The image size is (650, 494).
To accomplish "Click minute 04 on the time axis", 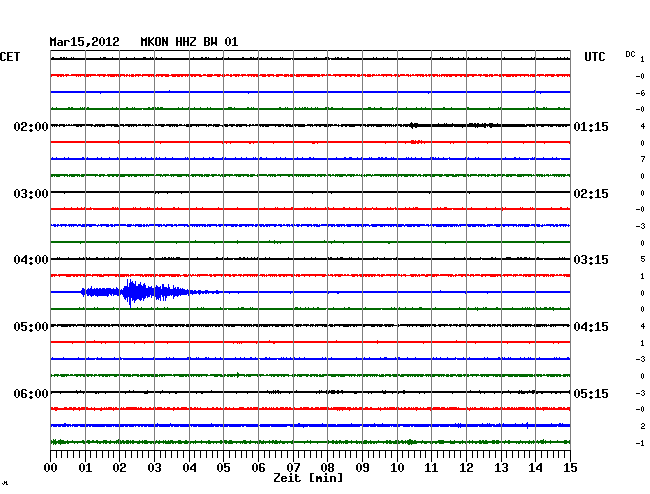I will click(x=189, y=468).
